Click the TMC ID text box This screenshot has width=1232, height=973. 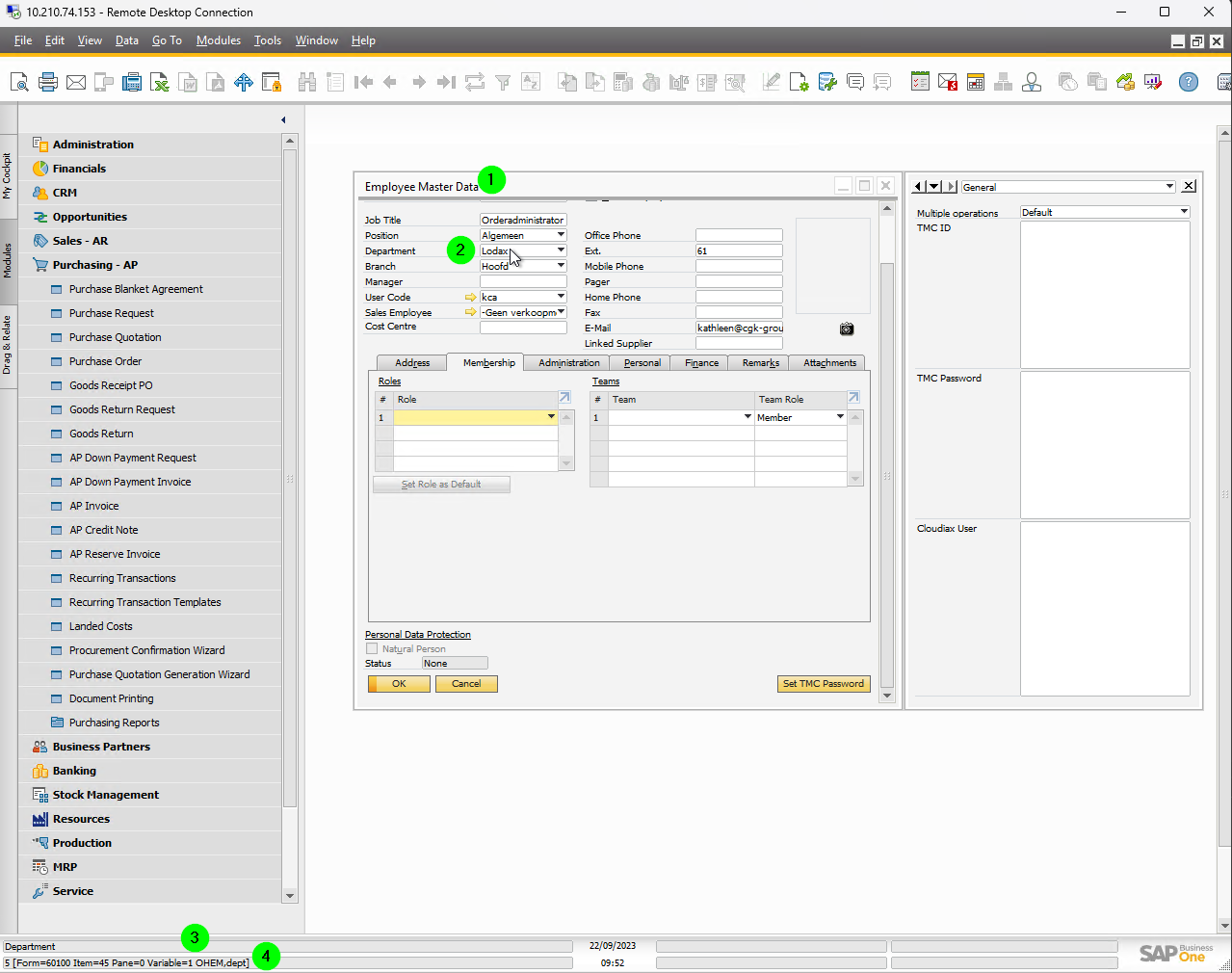(1105, 295)
